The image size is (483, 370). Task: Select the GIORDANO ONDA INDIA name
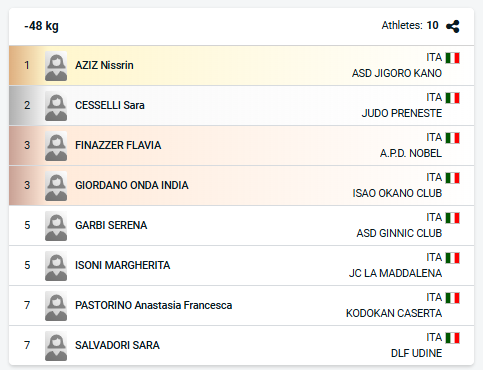(132, 185)
